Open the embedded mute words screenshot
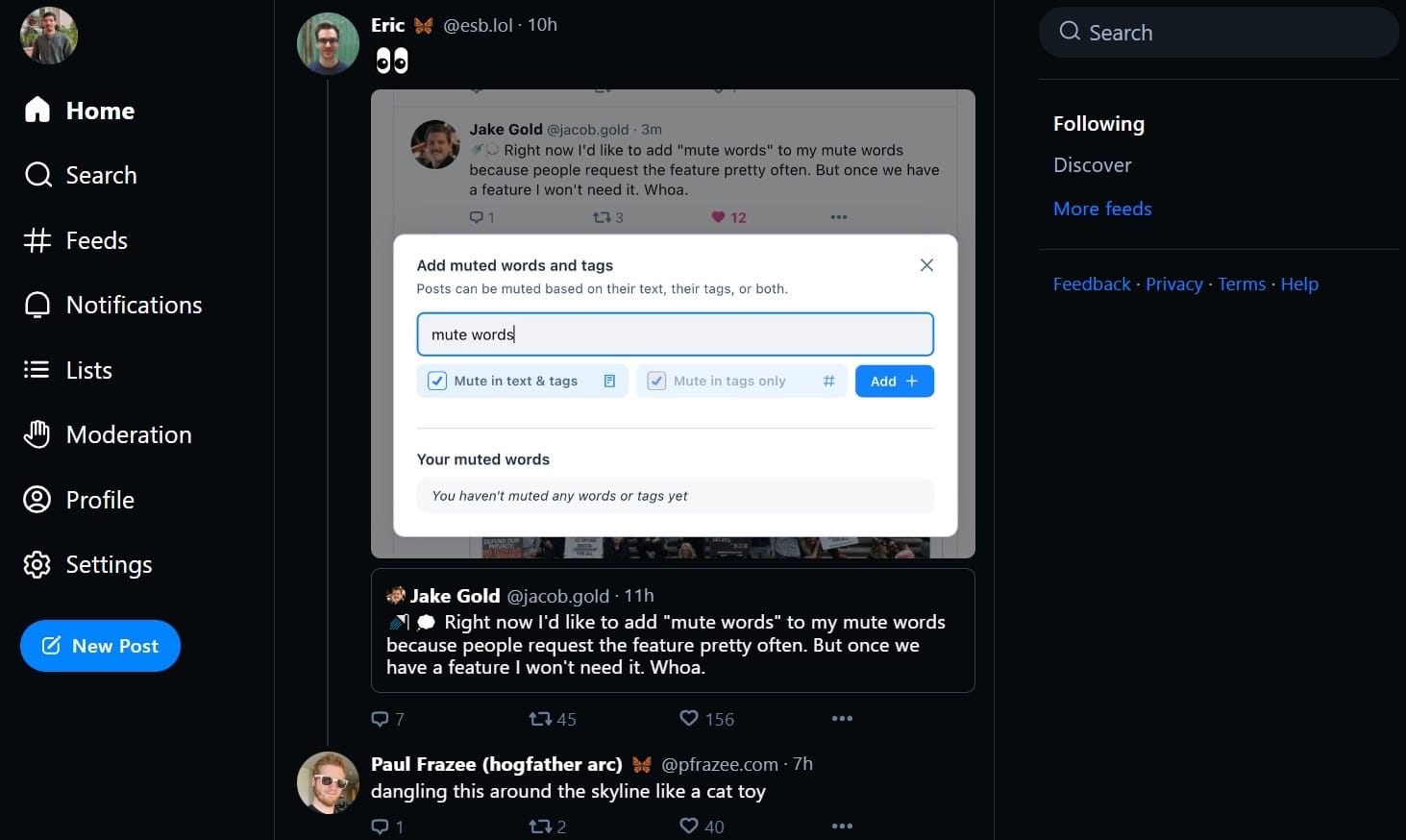 coord(673,324)
